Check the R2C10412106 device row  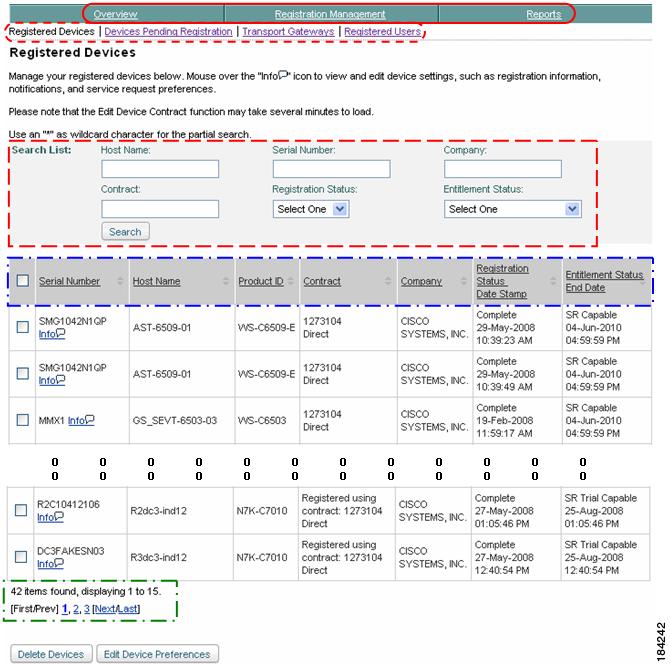point(21,510)
